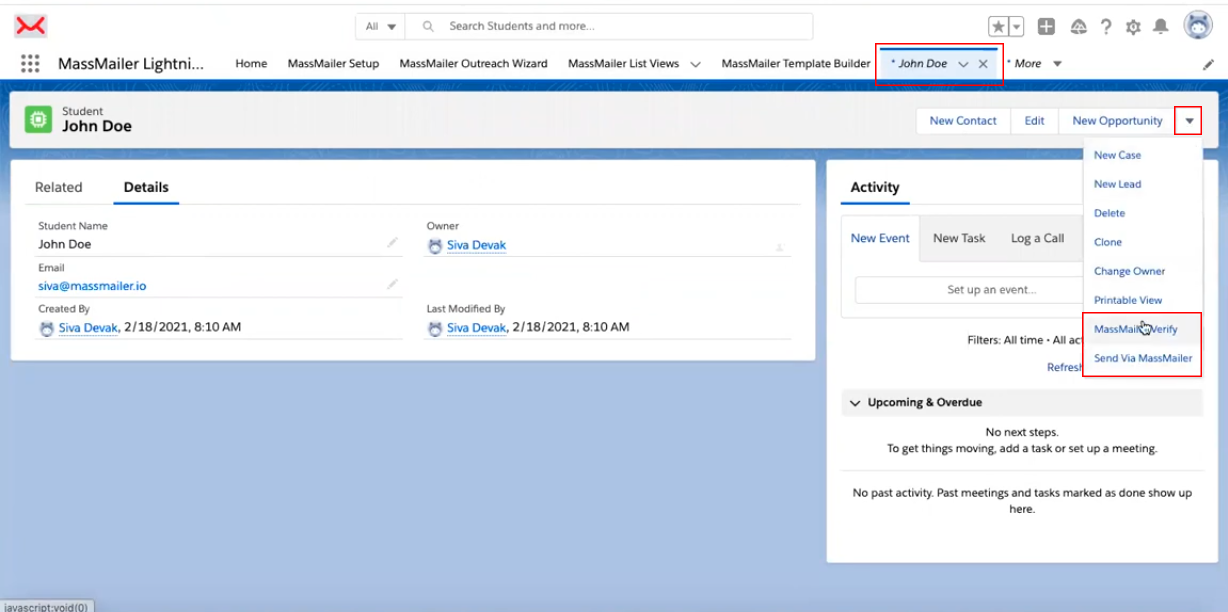Edit Email field with pencil icon

click(x=393, y=284)
